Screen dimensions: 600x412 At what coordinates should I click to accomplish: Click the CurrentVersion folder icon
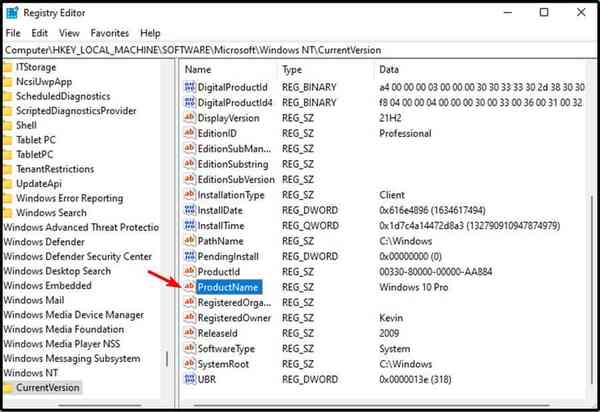8,388
